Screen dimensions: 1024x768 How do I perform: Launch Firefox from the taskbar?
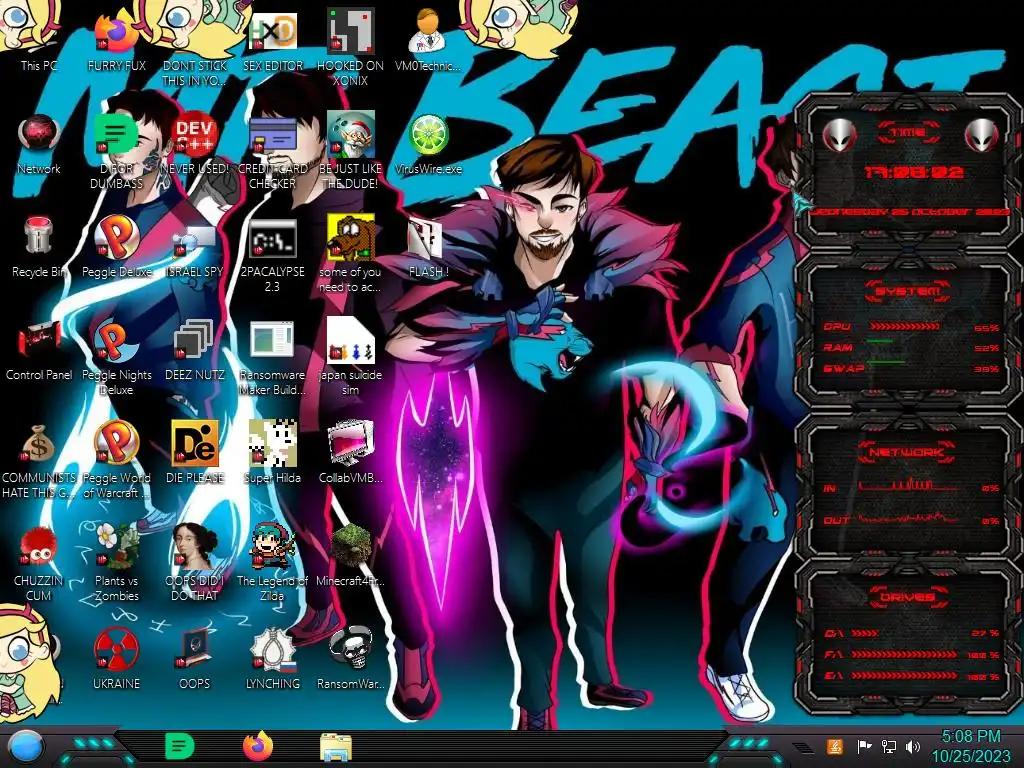tap(258, 746)
